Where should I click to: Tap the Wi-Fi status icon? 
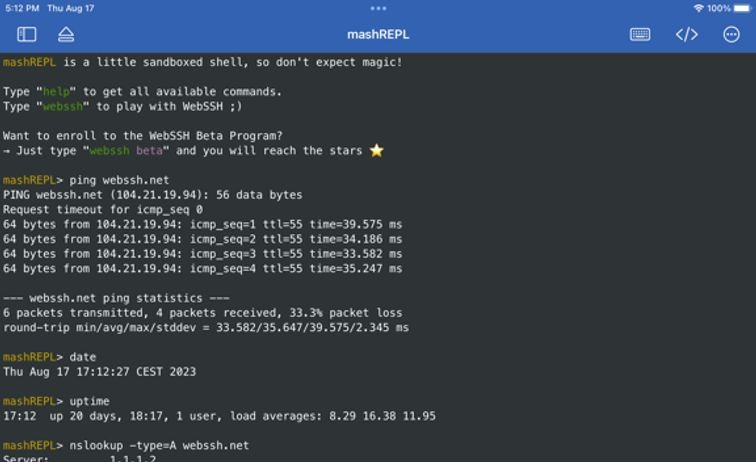pyautogui.click(x=698, y=8)
